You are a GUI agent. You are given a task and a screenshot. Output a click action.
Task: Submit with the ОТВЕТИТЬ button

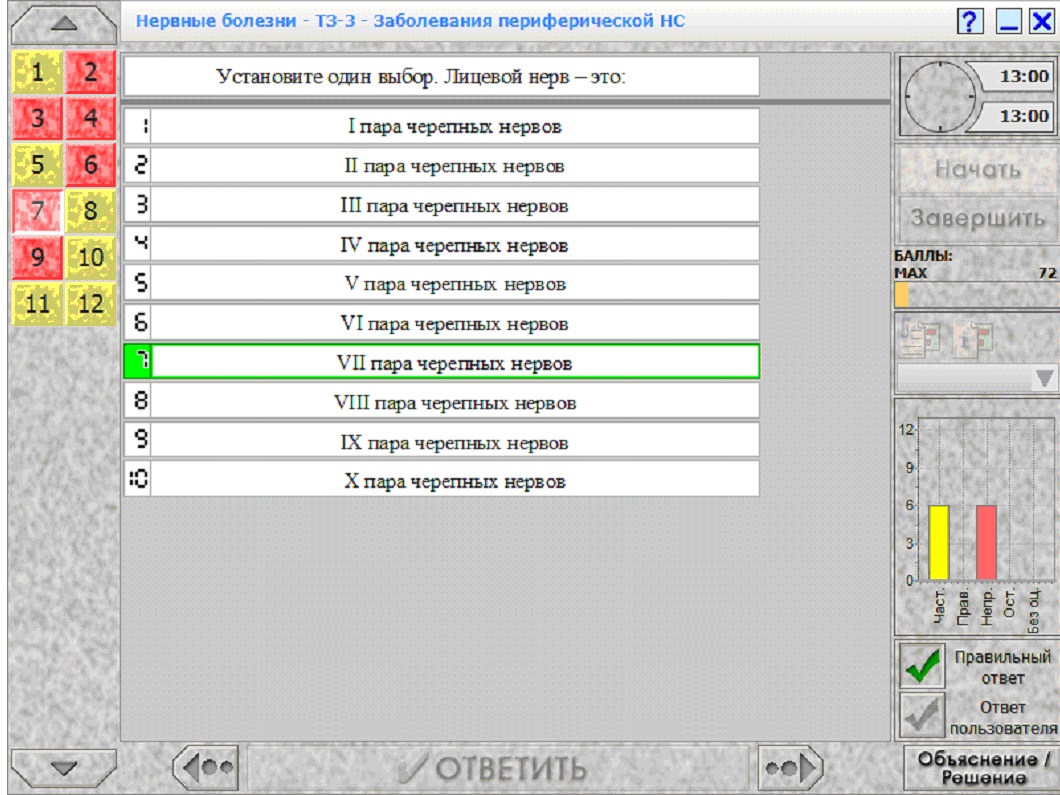click(x=498, y=768)
